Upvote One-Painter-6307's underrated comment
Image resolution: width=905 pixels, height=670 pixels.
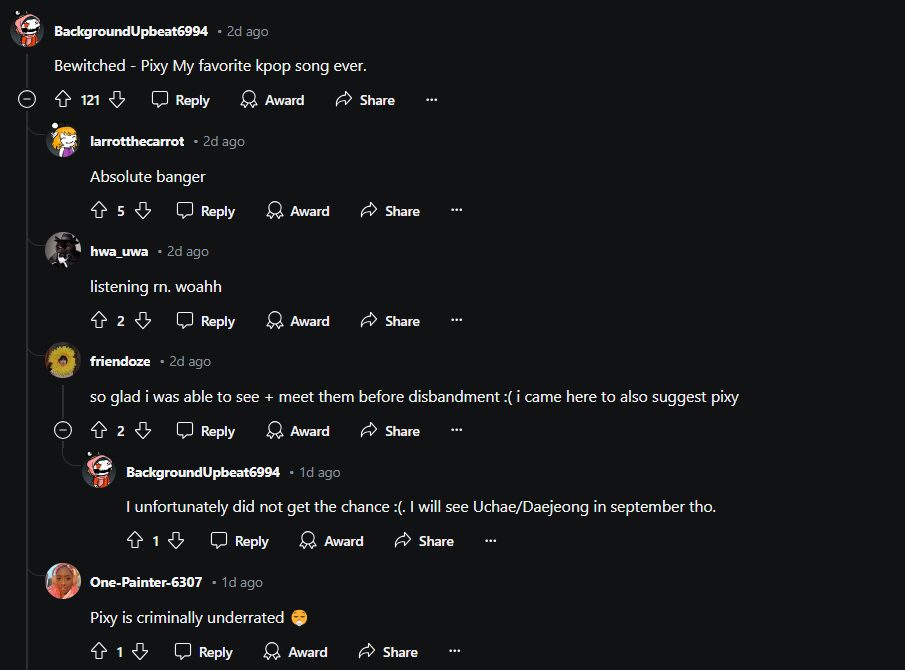(99, 652)
